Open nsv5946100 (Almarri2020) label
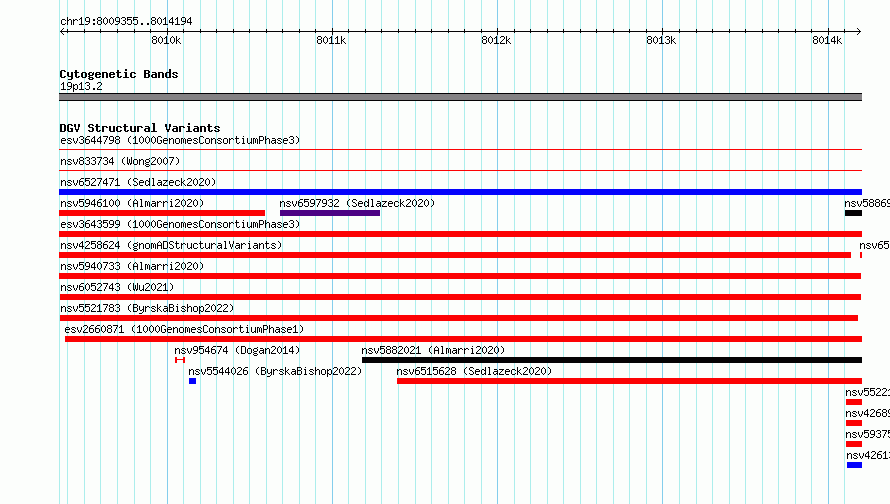This screenshot has width=890, height=504. tap(132, 203)
